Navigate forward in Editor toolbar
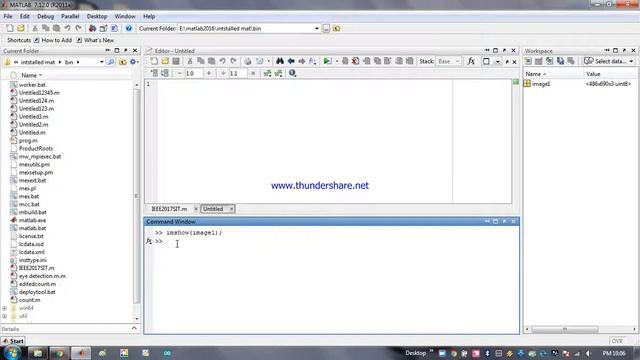Screen dimensions: 640x360 tap(302, 61)
